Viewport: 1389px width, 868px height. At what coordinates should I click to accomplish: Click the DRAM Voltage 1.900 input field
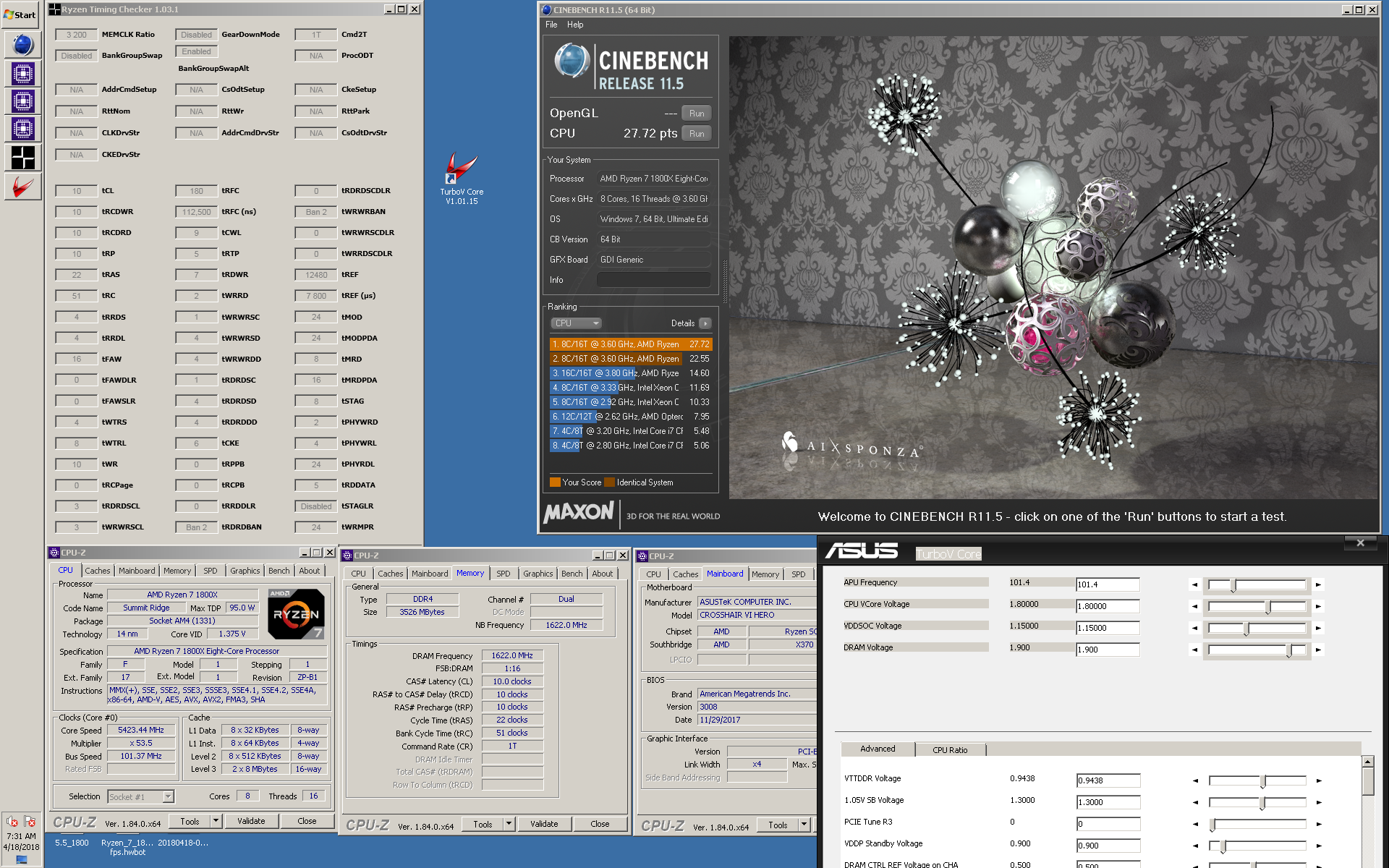[1108, 650]
